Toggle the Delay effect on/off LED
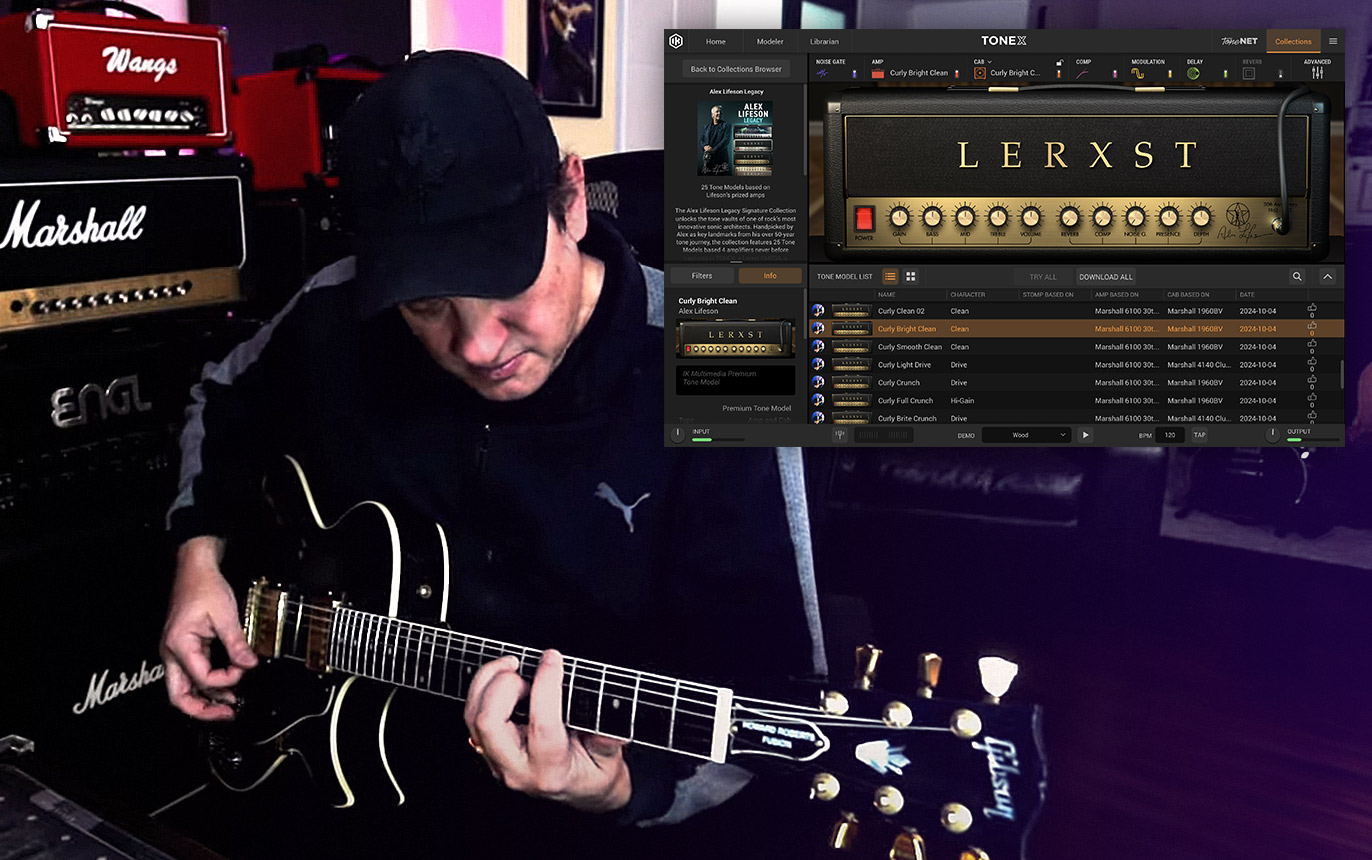This screenshot has width=1372, height=860. pyautogui.click(x=1225, y=73)
